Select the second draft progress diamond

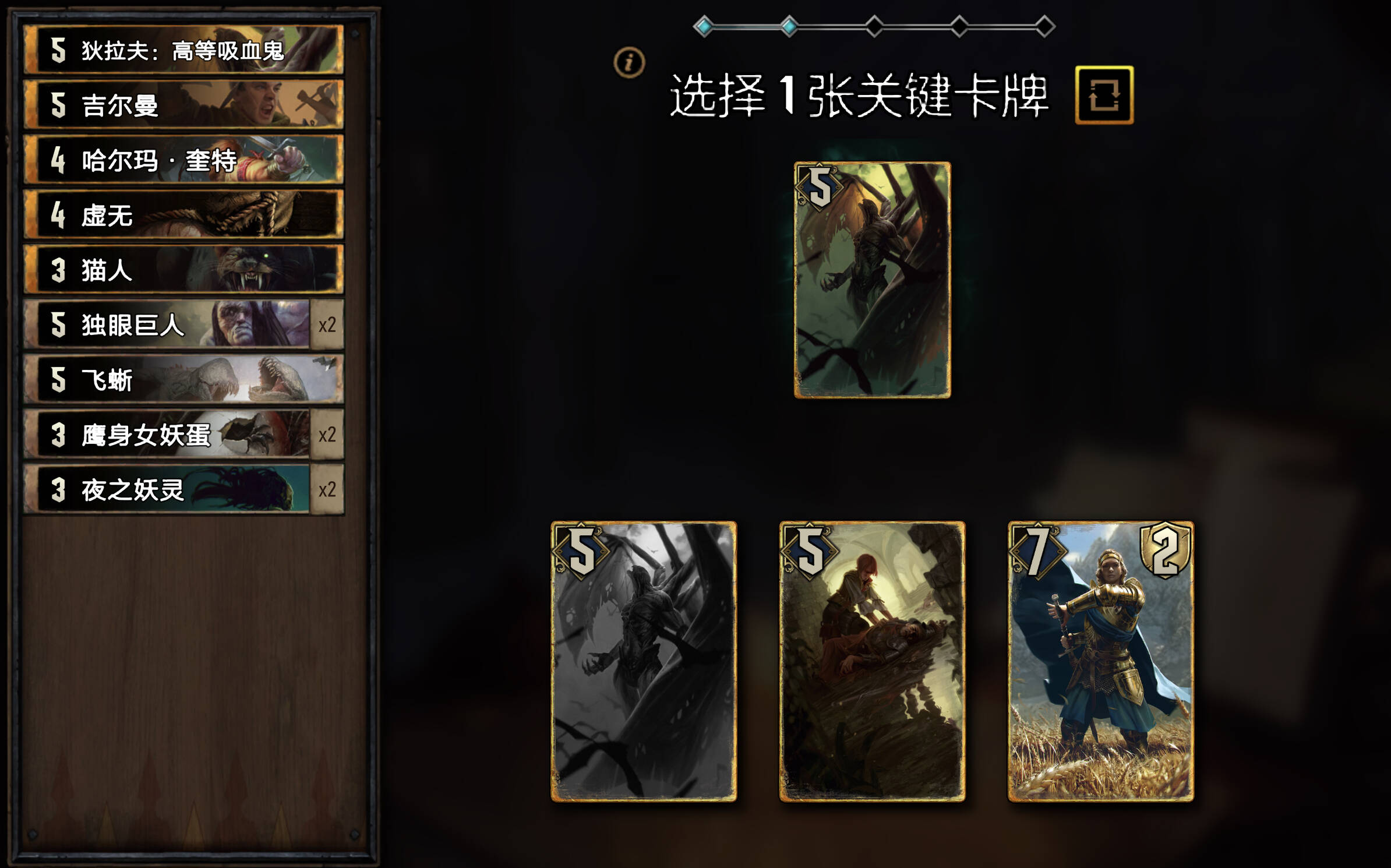tap(789, 26)
